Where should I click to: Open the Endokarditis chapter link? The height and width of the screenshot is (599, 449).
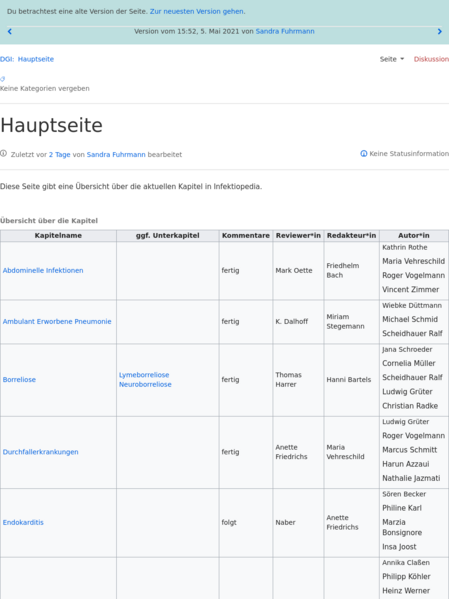pyautogui.click(x=23, y=523)
